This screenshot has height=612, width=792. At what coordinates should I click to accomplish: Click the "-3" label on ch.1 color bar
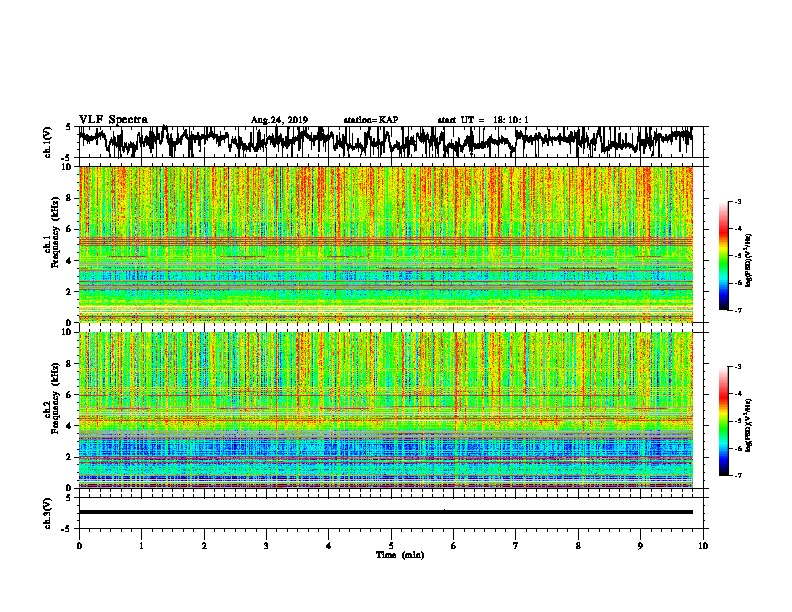pos(738,201)
